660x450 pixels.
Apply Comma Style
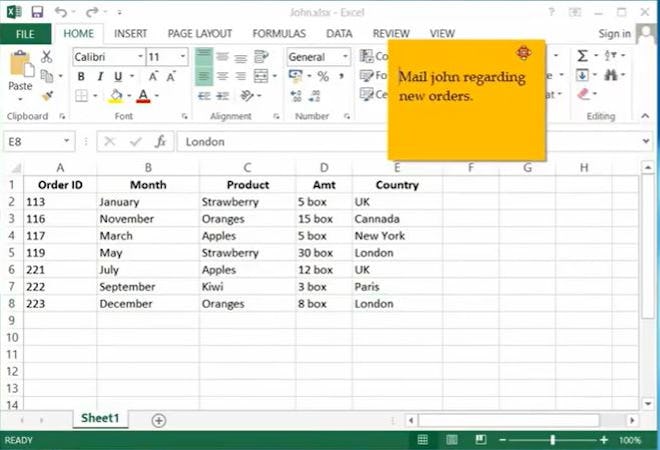341,76
